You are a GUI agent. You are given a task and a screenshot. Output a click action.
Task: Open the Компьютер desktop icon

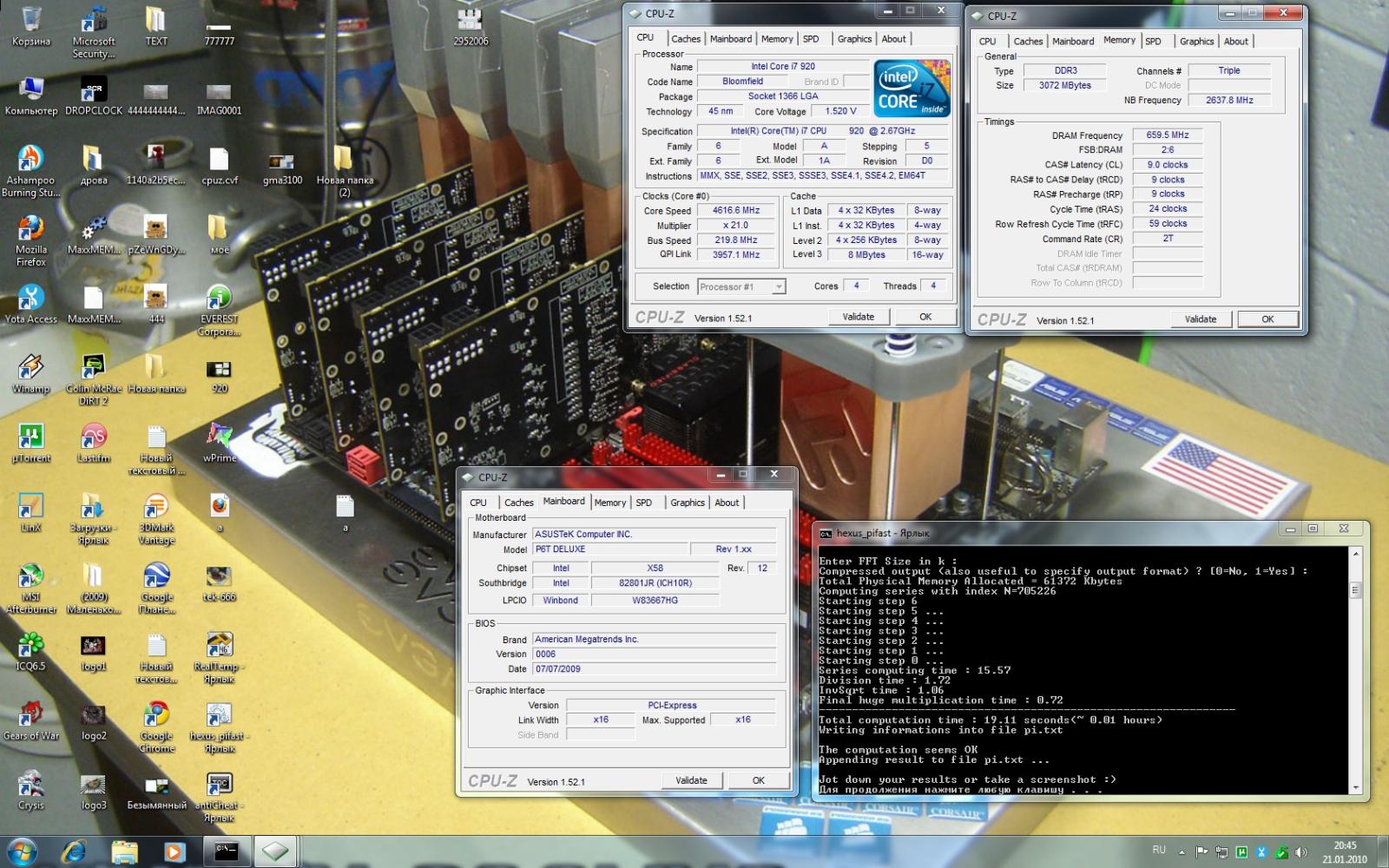coord(31,96)
